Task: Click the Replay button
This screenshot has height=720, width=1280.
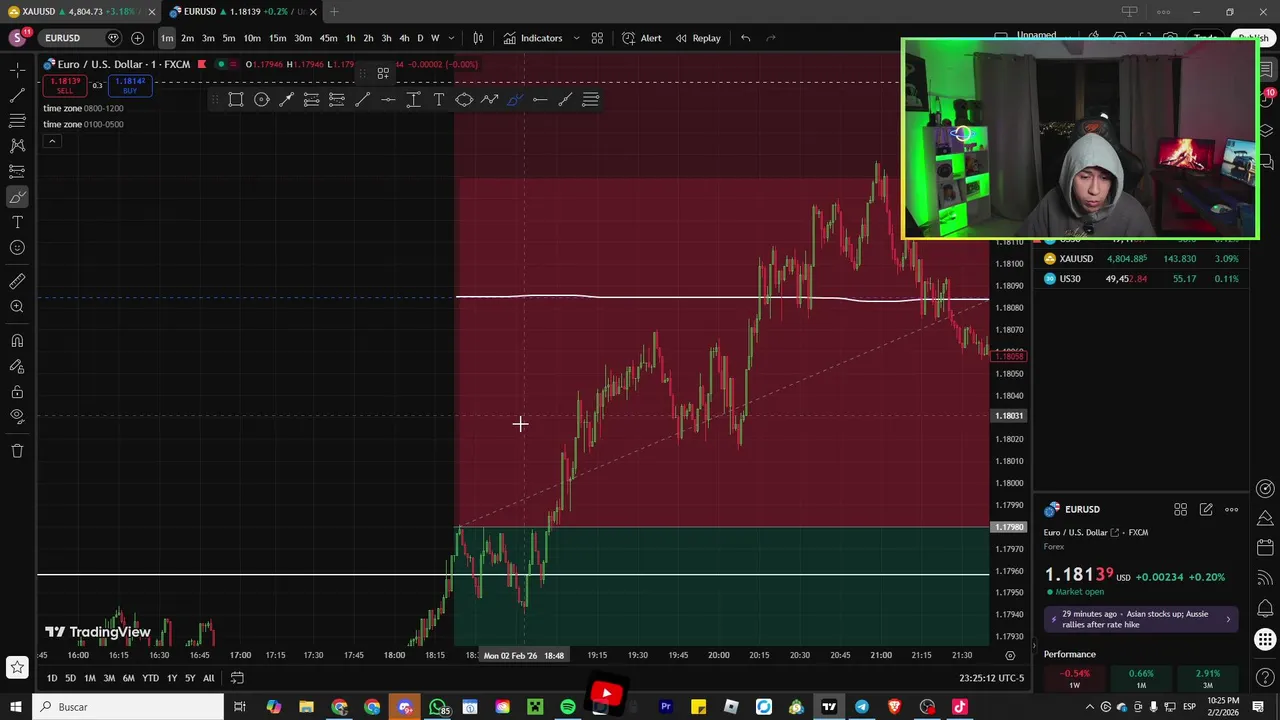Action: tap(698, 38)
